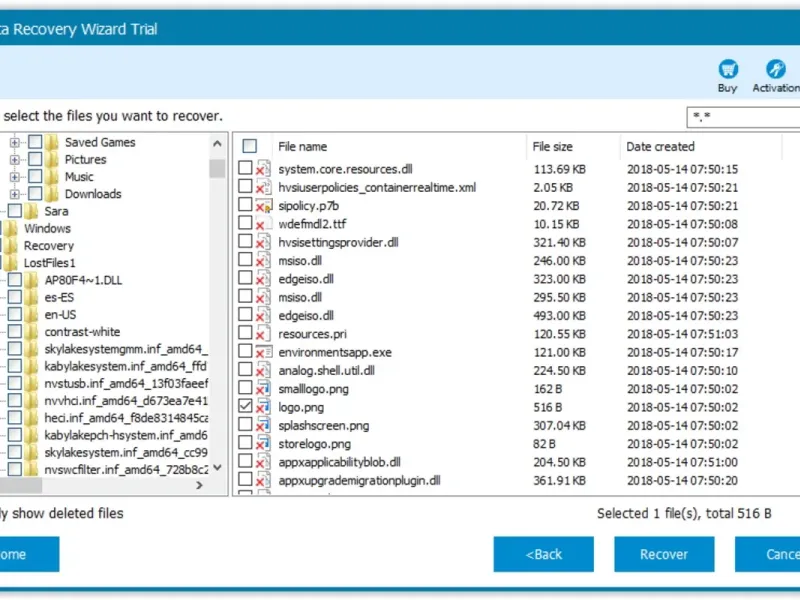Click file icon beside resources.pri
This screenshot has height=600, width=800.
(x=263, y=334)
